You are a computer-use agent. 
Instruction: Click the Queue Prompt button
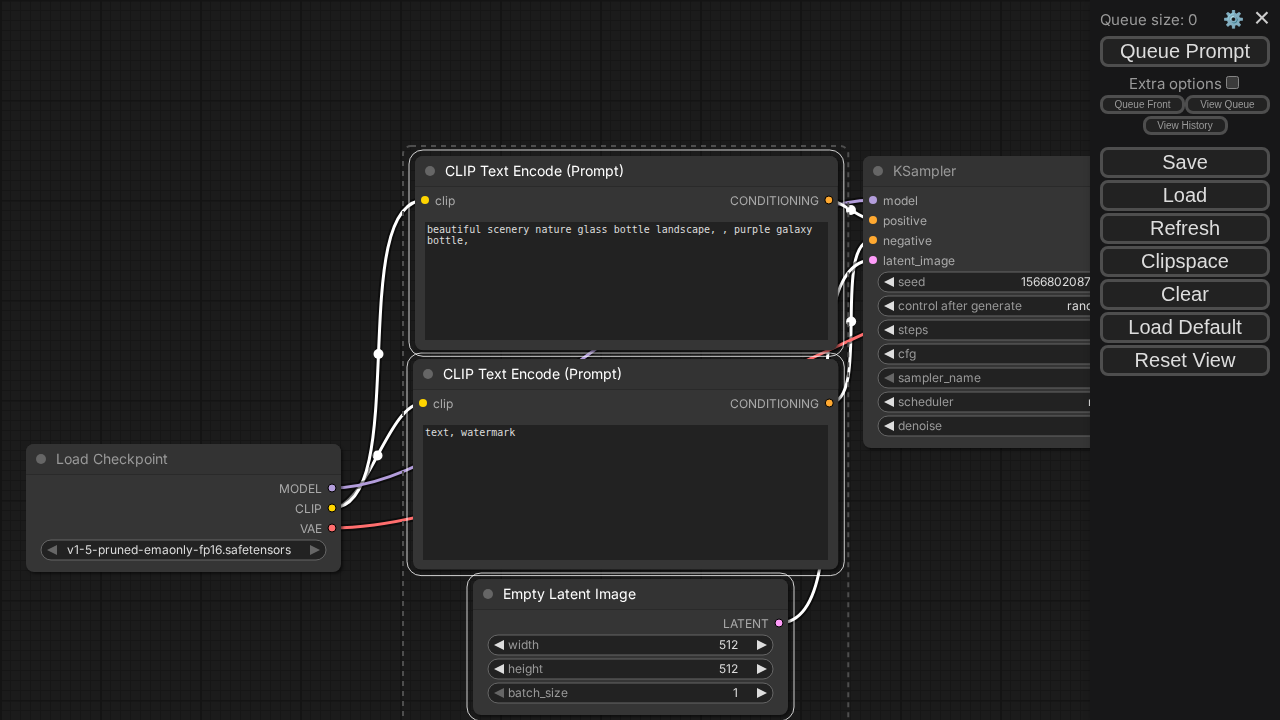pyautogui.click(x=1184, y=51)
